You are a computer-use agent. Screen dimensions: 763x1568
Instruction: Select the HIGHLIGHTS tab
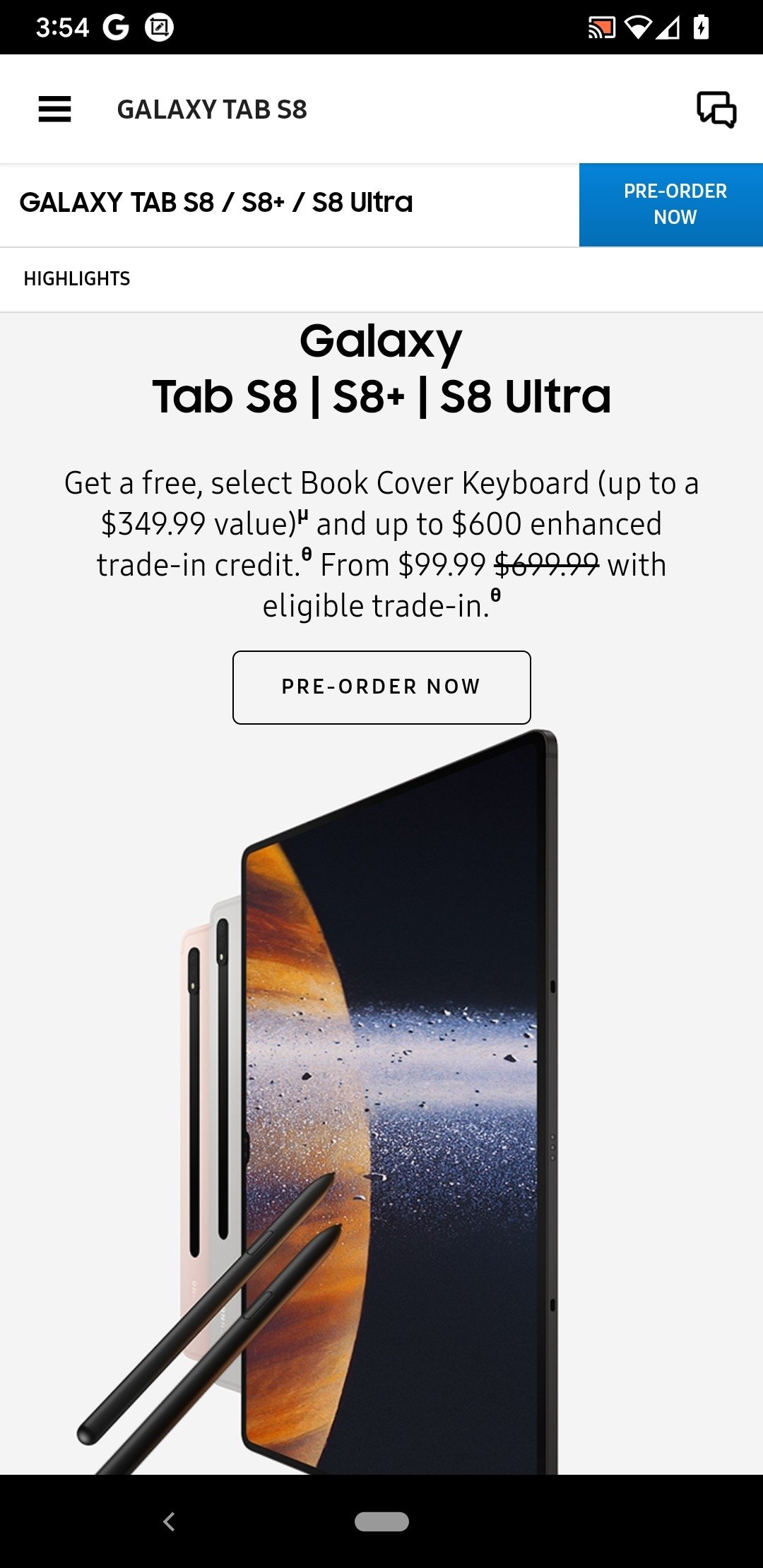(x=77, y=279)
